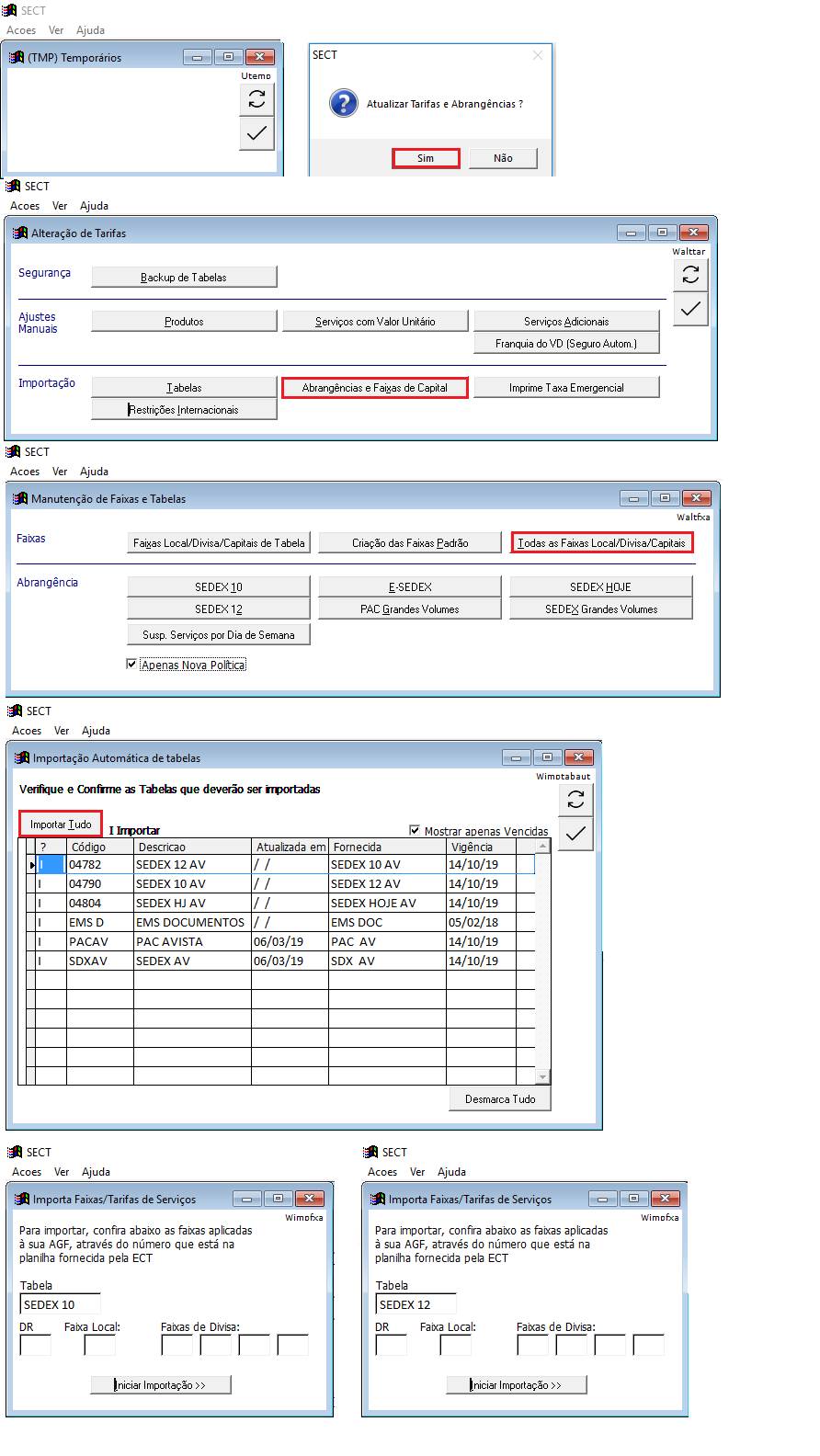Click PAC Grandes Volumes
Viewport: 820px width, 1456px height.
(410, 609)
